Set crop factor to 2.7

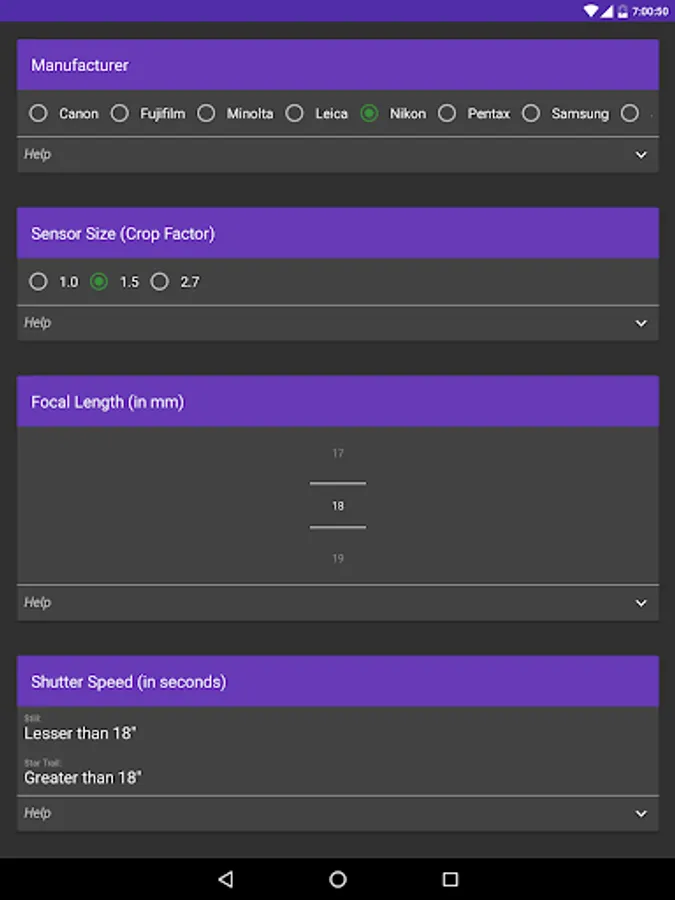(x=160, y=282)
